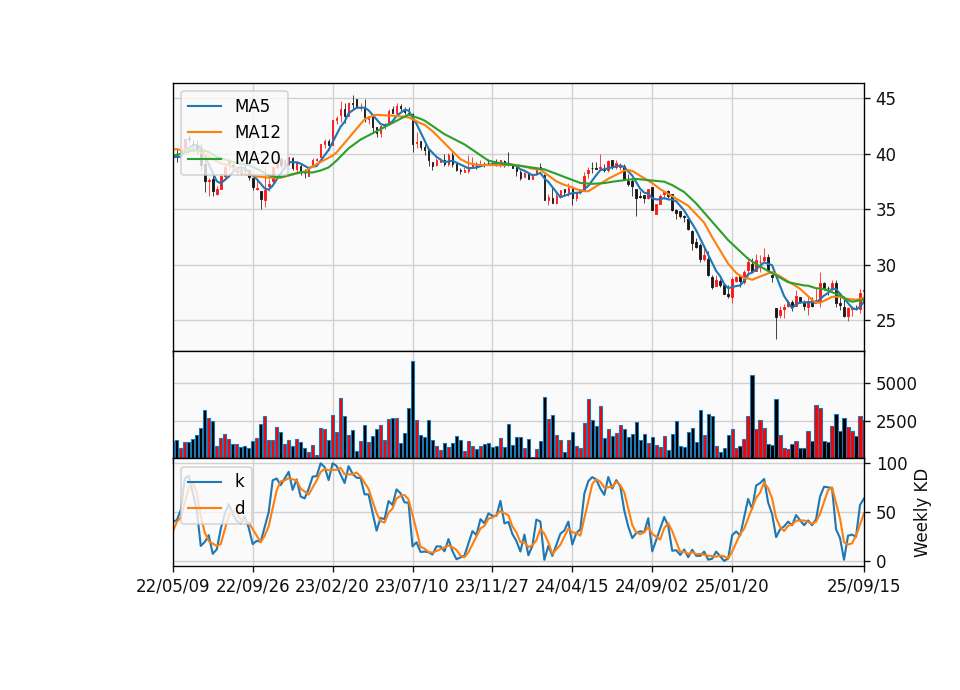Click the KD axis value 50
960x690 pixels.
[x=885, y=513]
